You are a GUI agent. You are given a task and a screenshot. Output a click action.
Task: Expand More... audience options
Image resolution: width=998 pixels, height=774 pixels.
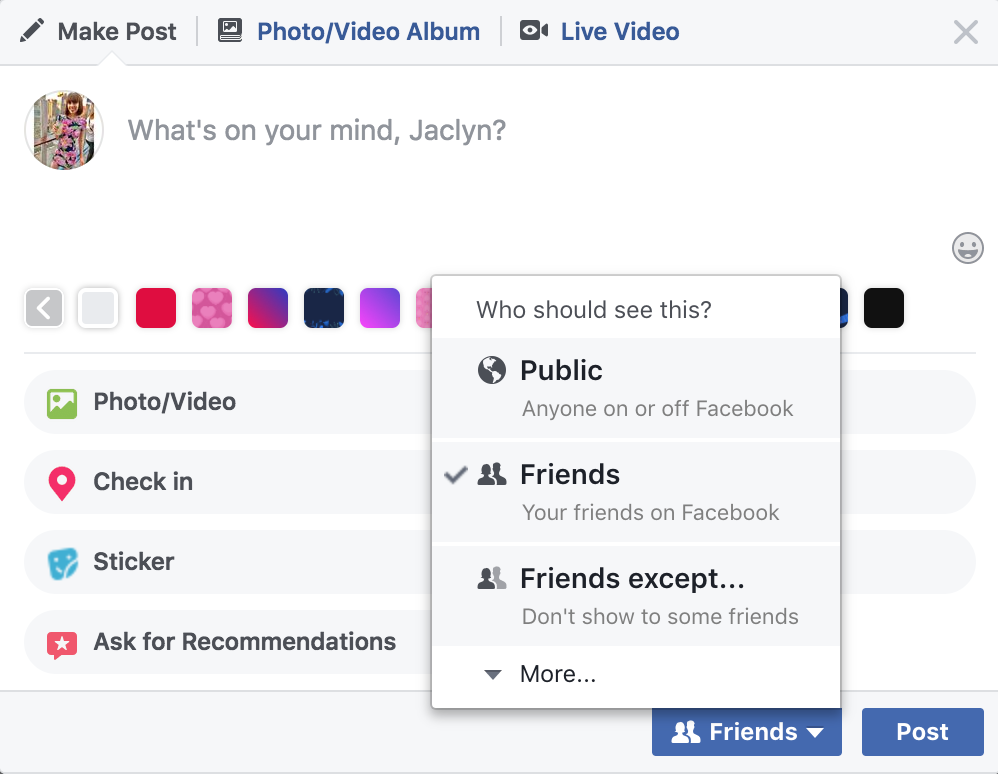pyautogui.click(x=636, y=674)
